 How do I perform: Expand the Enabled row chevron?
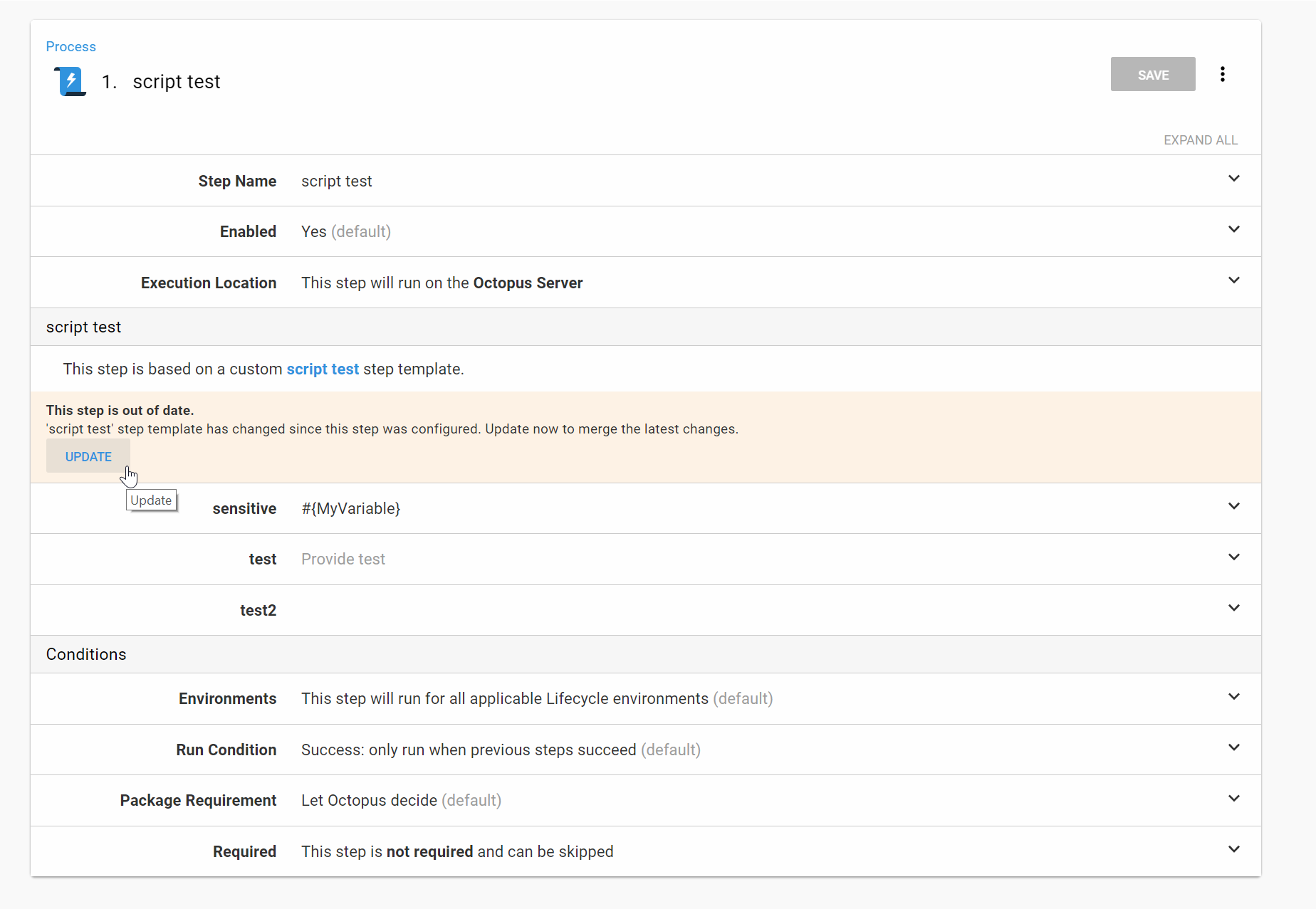[1234, 229]
